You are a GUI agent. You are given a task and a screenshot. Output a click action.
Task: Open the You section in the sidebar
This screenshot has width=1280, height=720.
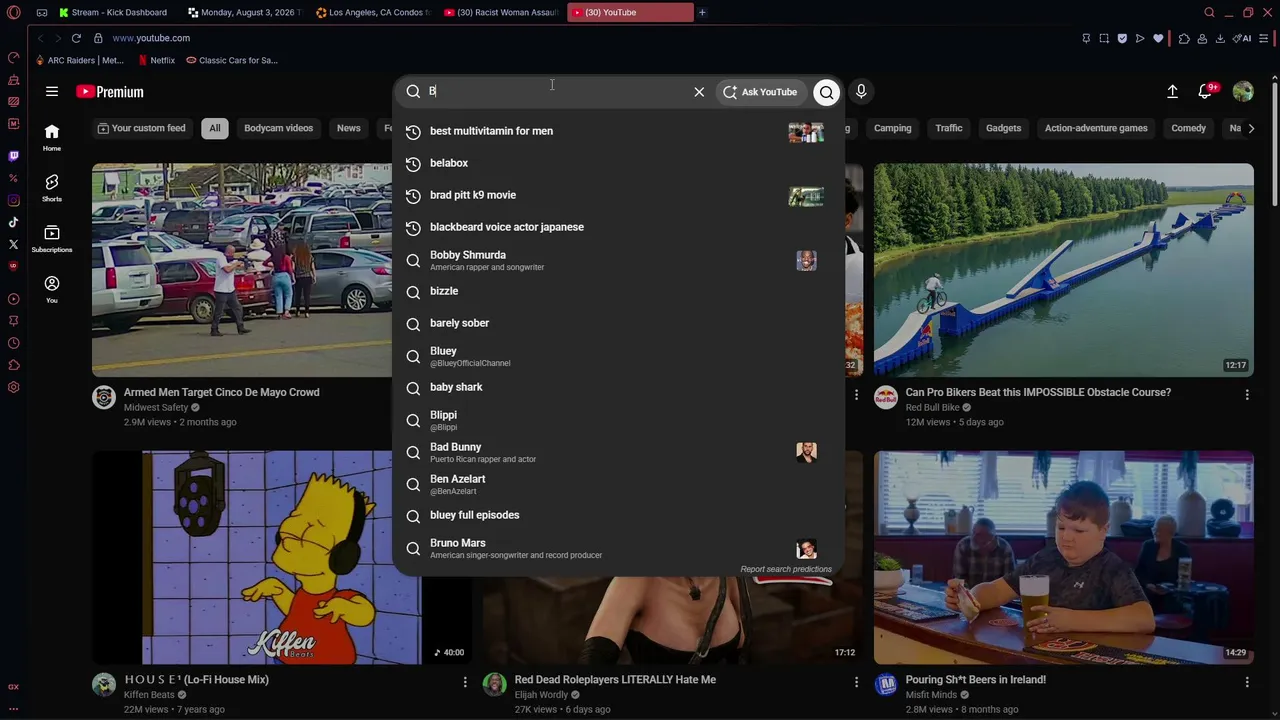(52, 289)
